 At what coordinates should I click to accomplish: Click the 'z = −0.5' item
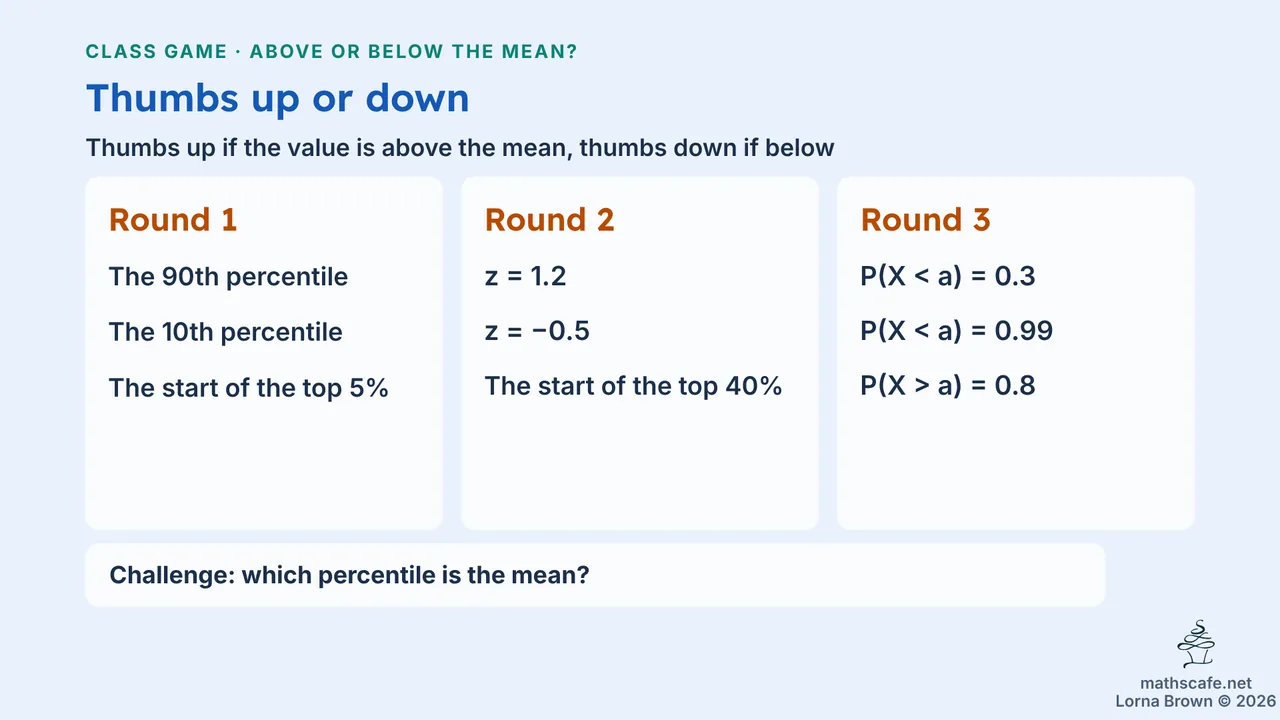[x=537, y=332]
